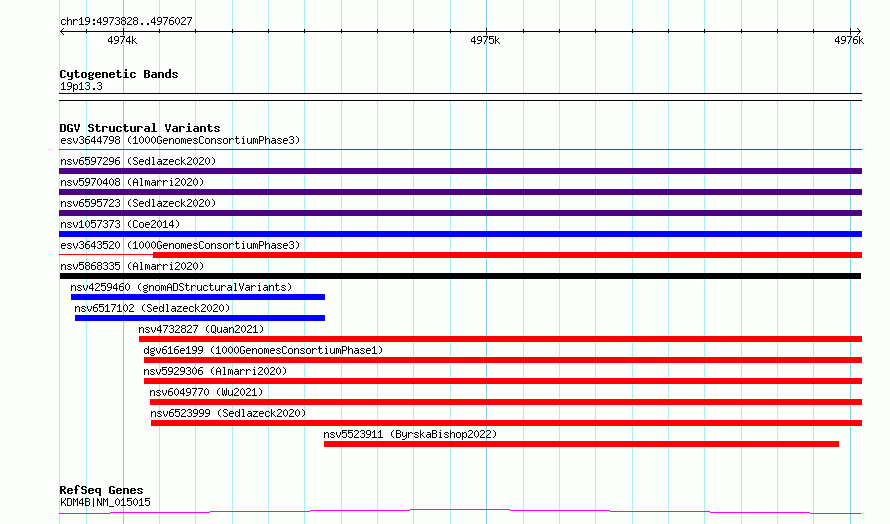Click the purple bar under nsv6595723
The height and width of the screenshot is (524, 890).
460,213
